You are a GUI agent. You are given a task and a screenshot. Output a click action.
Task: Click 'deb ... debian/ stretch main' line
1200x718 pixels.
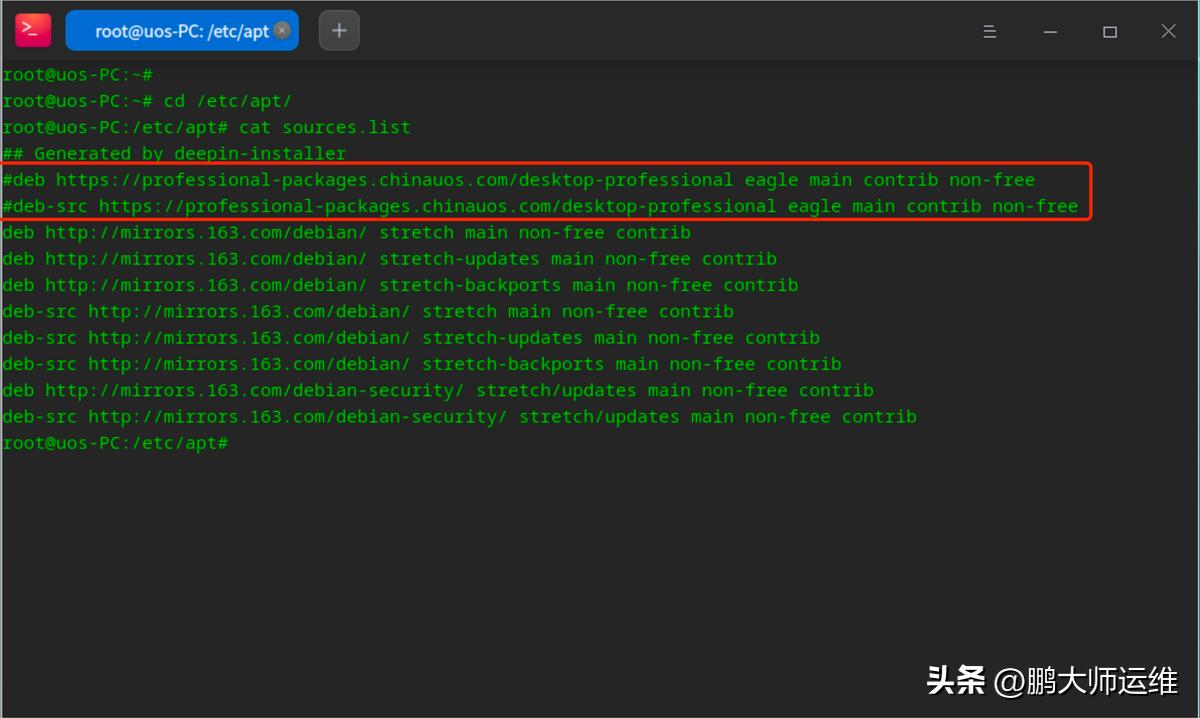coord(346,232)
